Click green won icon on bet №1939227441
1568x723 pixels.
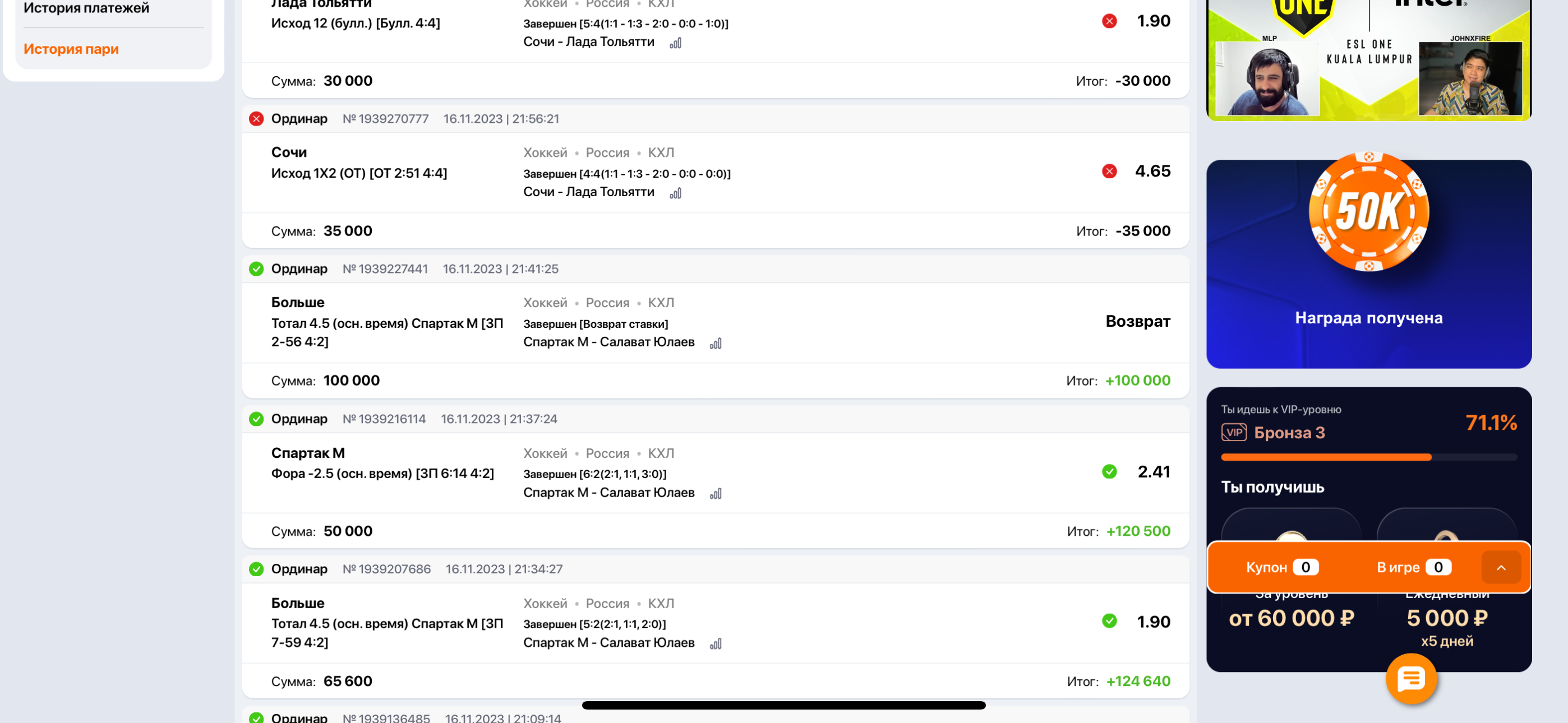click(256, 269)
